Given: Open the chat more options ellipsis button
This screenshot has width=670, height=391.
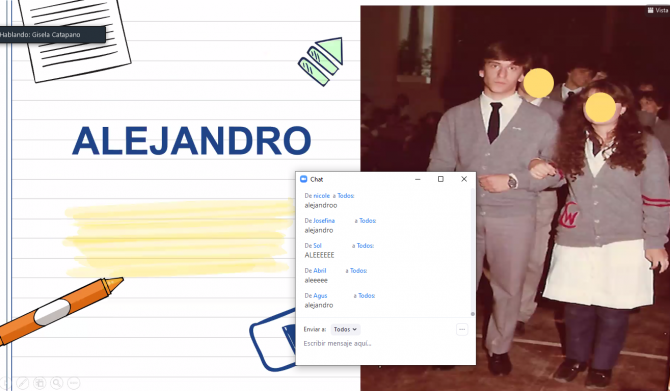Looking at the screenshot, I should (x=462, y=329).
